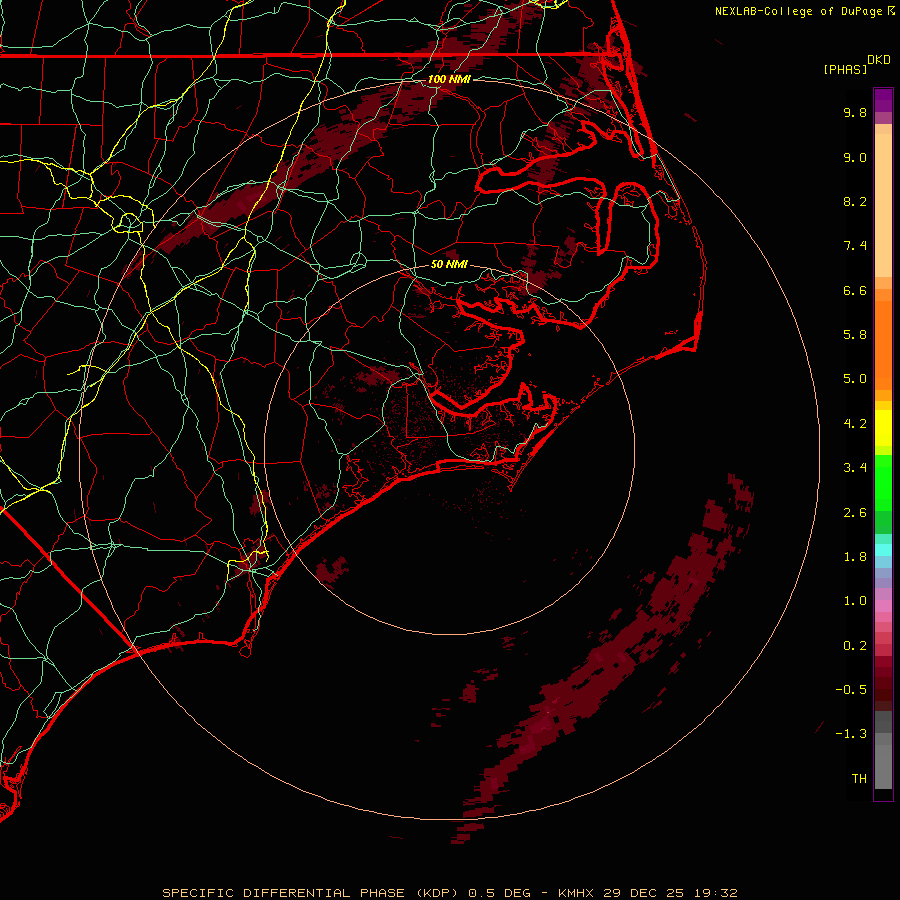The height and width of the screenshot is (900, 900).
Task: Click the 1.0 scale value
Action: (x=855, y=601)
